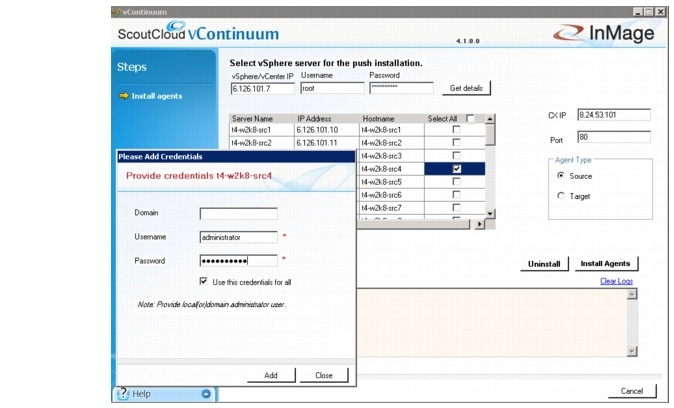Screen dimensions: 674x408
Task: Click the vSphere Password field
Action: pyautogui.click(x=401, y=88)
